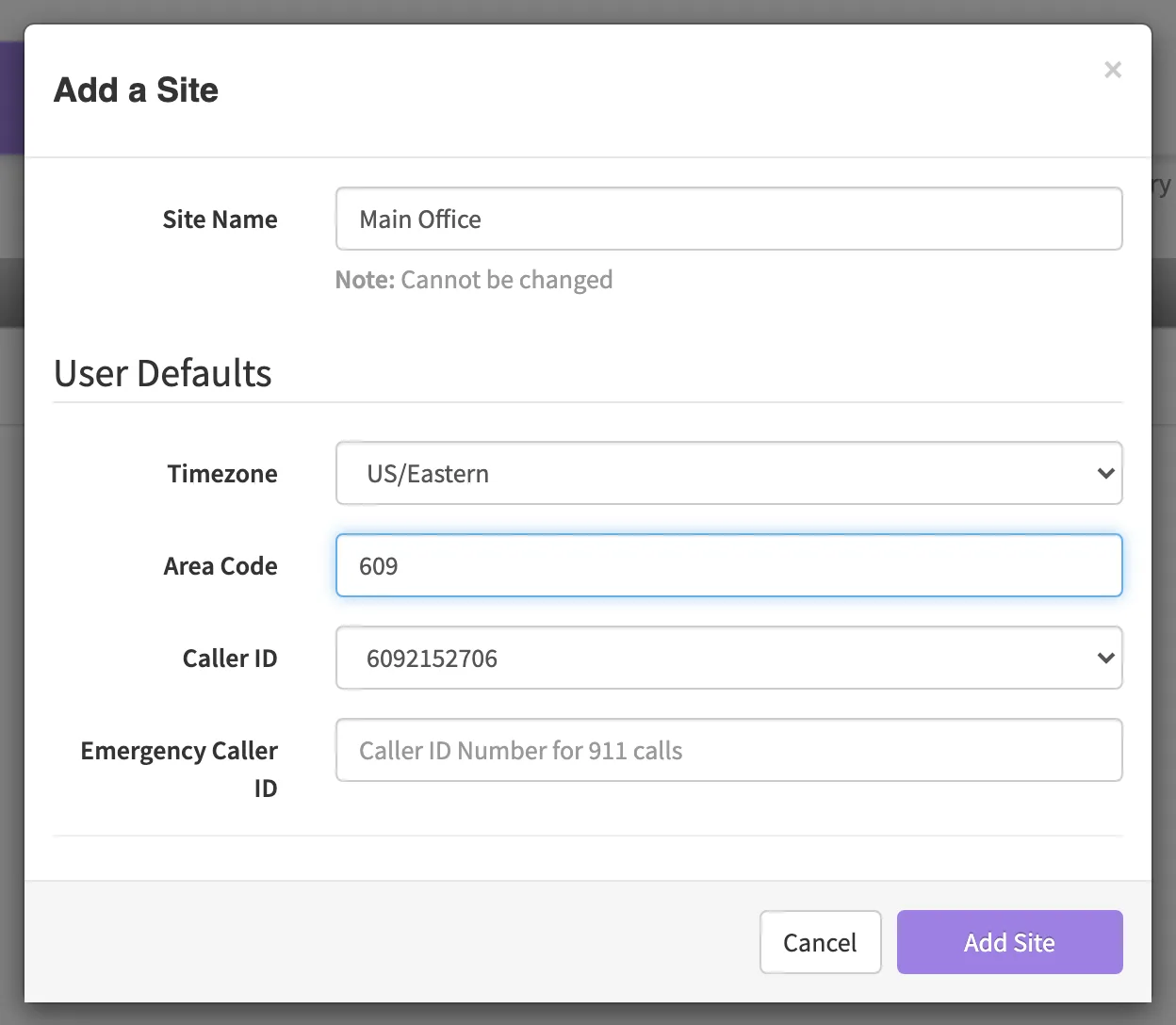1176x1025 pixels.
Task: Open the Timezone dropdown
Action: [x=728, y=473]
